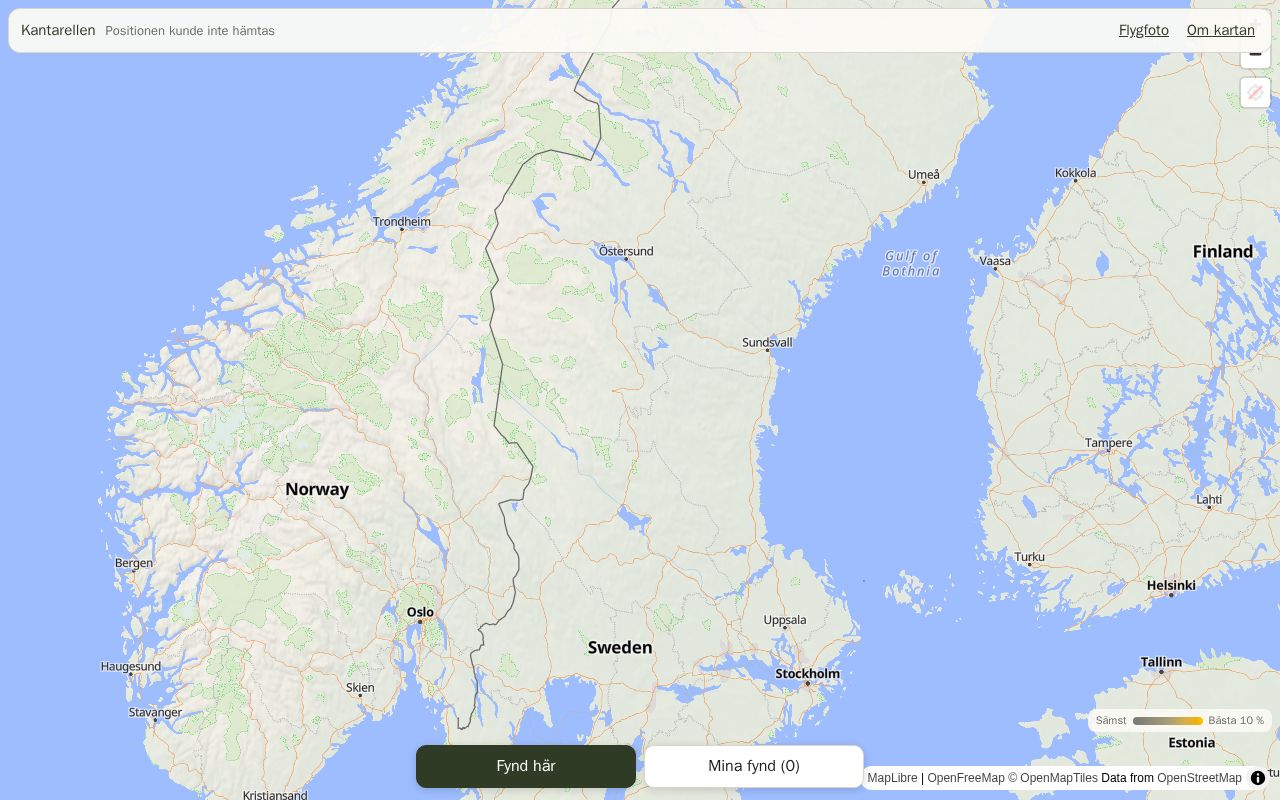Screen dimensions: 1280x800
Task: Click the Uppsala city label
Action: 785,620
